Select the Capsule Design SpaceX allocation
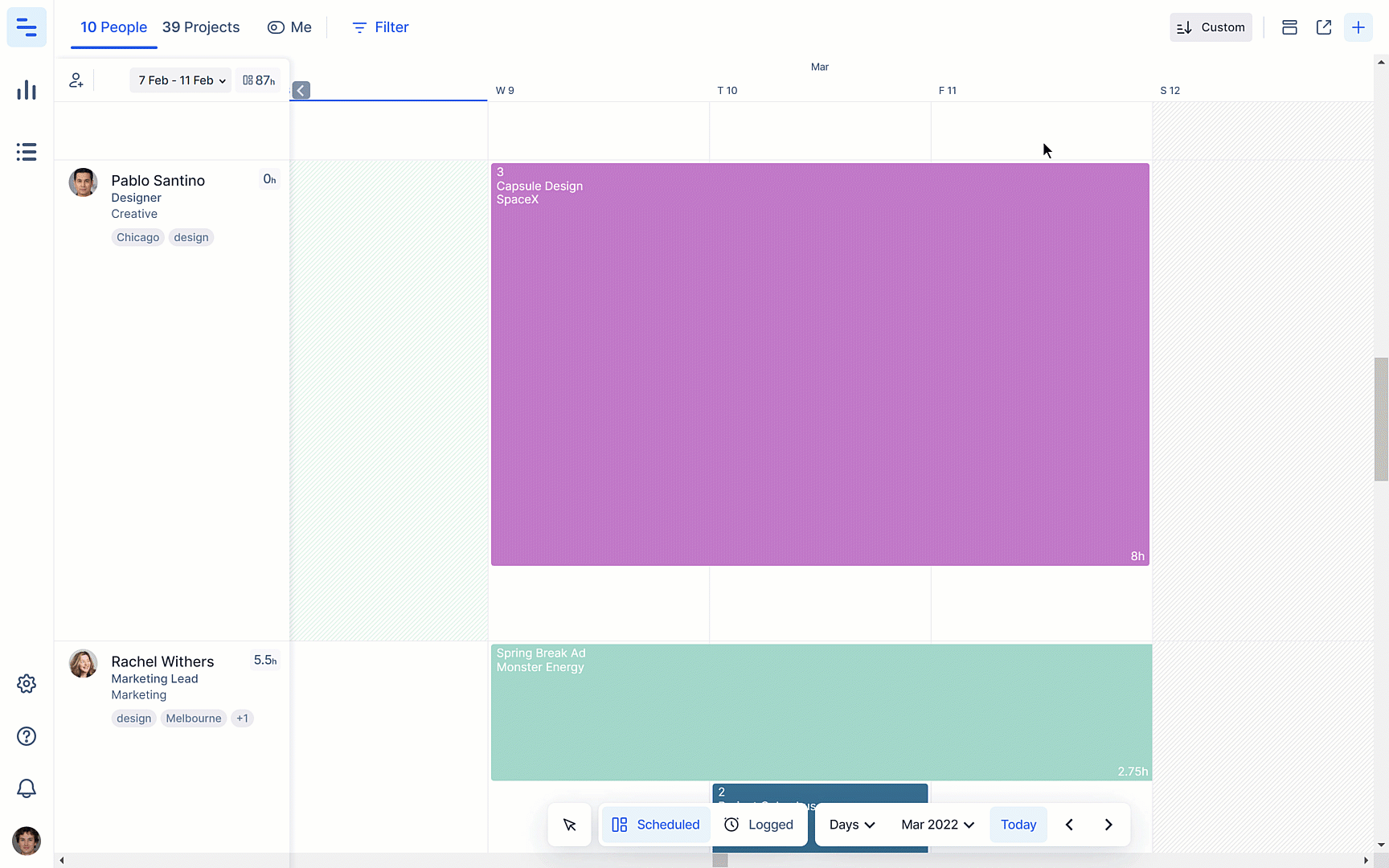The height and width of the screenshot is (868, 1389). pos(820,362)
